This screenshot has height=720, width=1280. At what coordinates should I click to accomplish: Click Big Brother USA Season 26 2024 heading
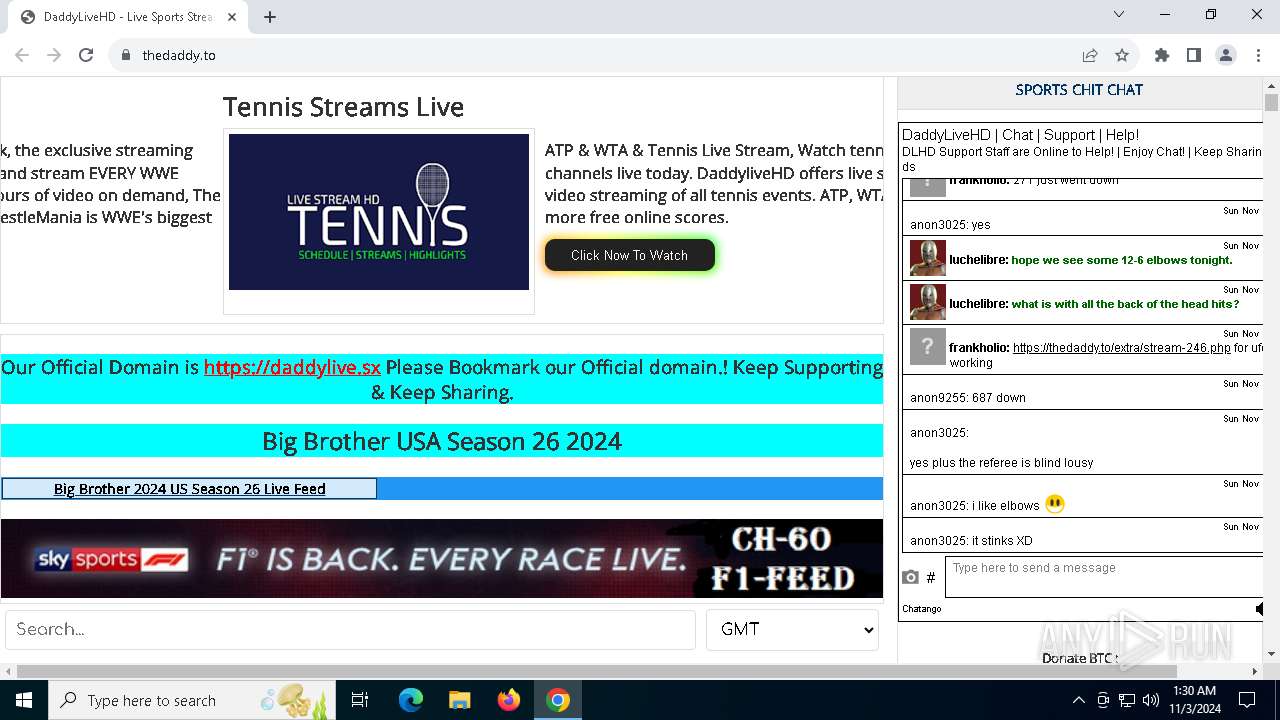(442, 441)
